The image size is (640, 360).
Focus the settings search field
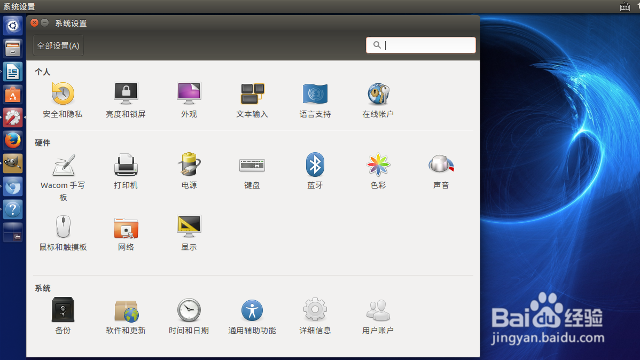pos(421,45)
